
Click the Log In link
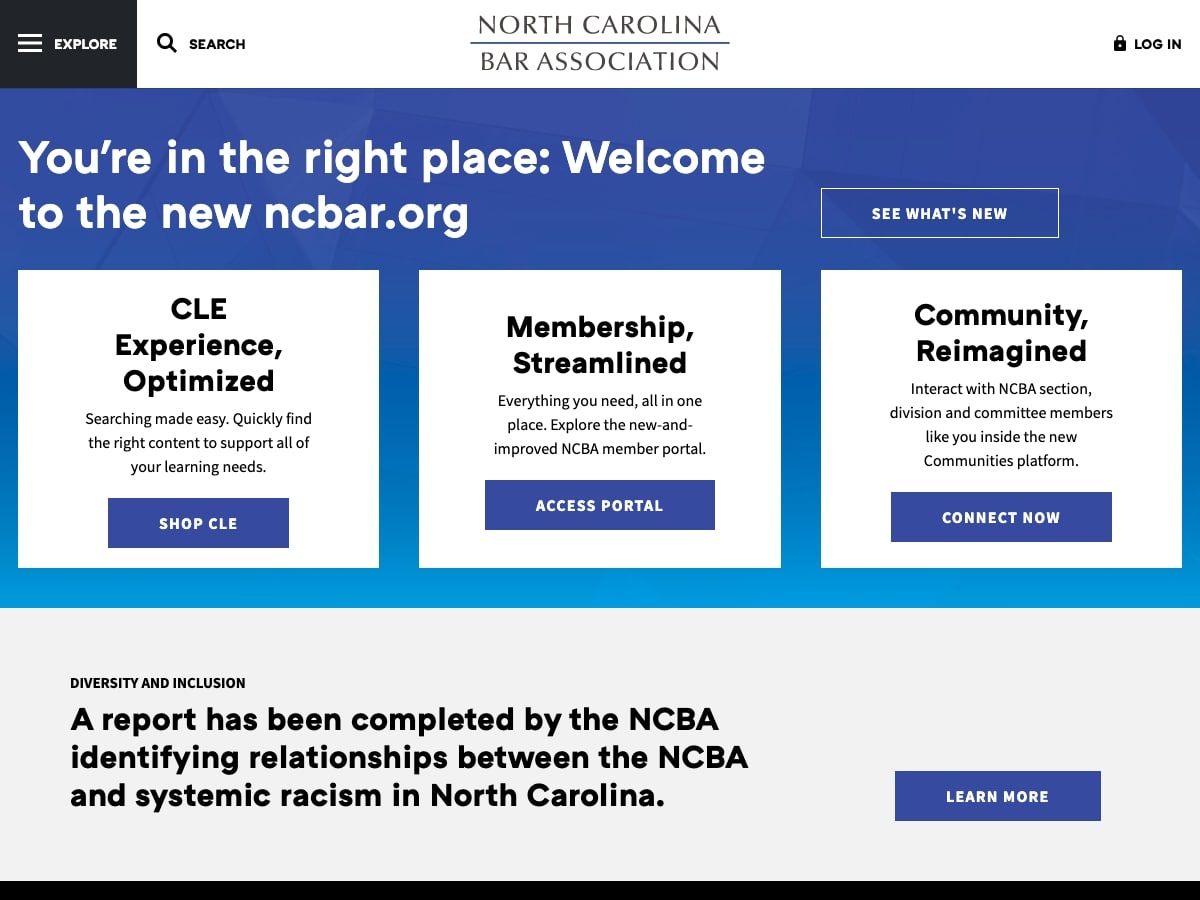(x=1157, y=44)
